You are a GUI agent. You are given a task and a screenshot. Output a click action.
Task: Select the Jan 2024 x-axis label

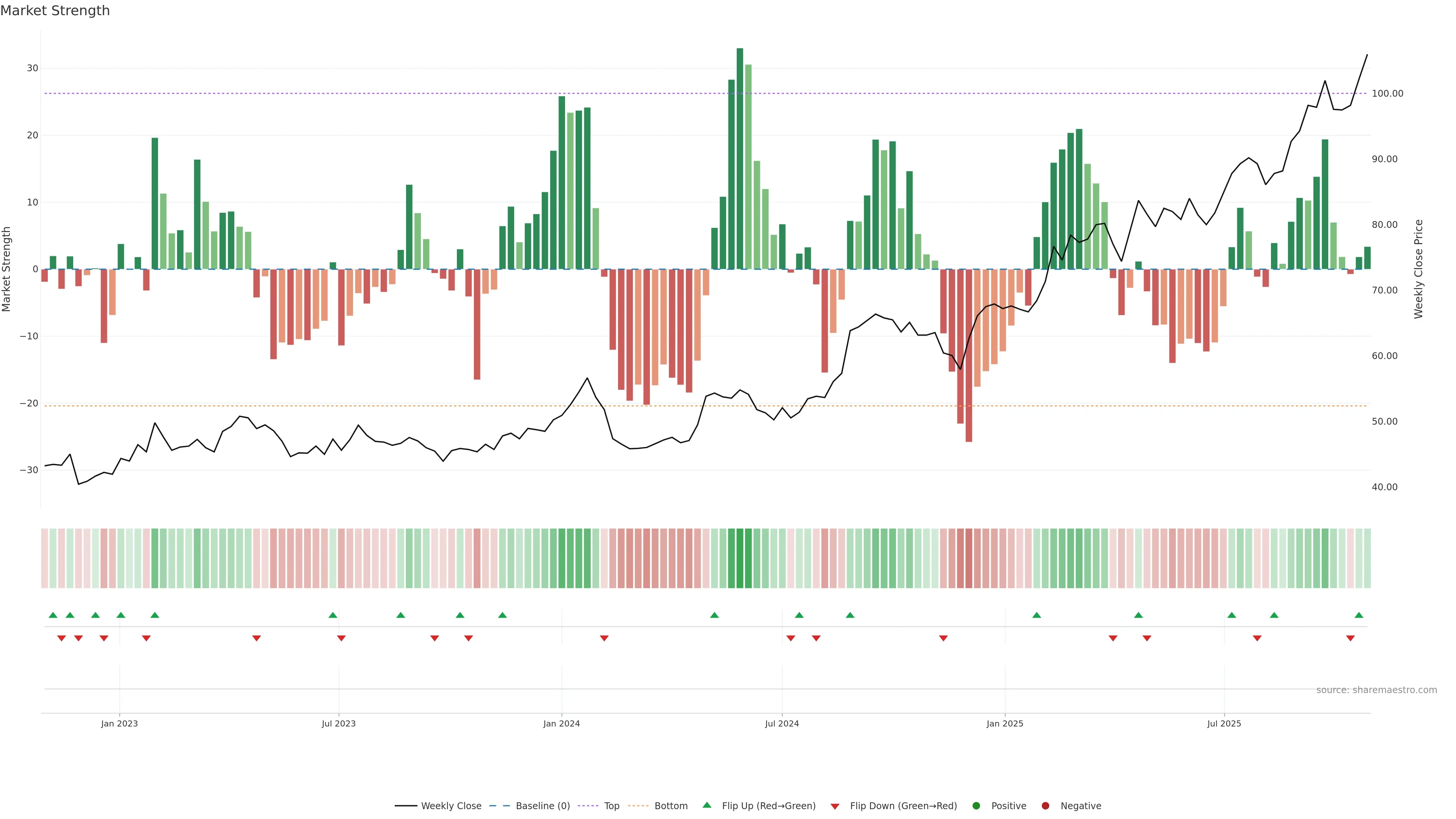pyautogui.click(x=561, y=723)
